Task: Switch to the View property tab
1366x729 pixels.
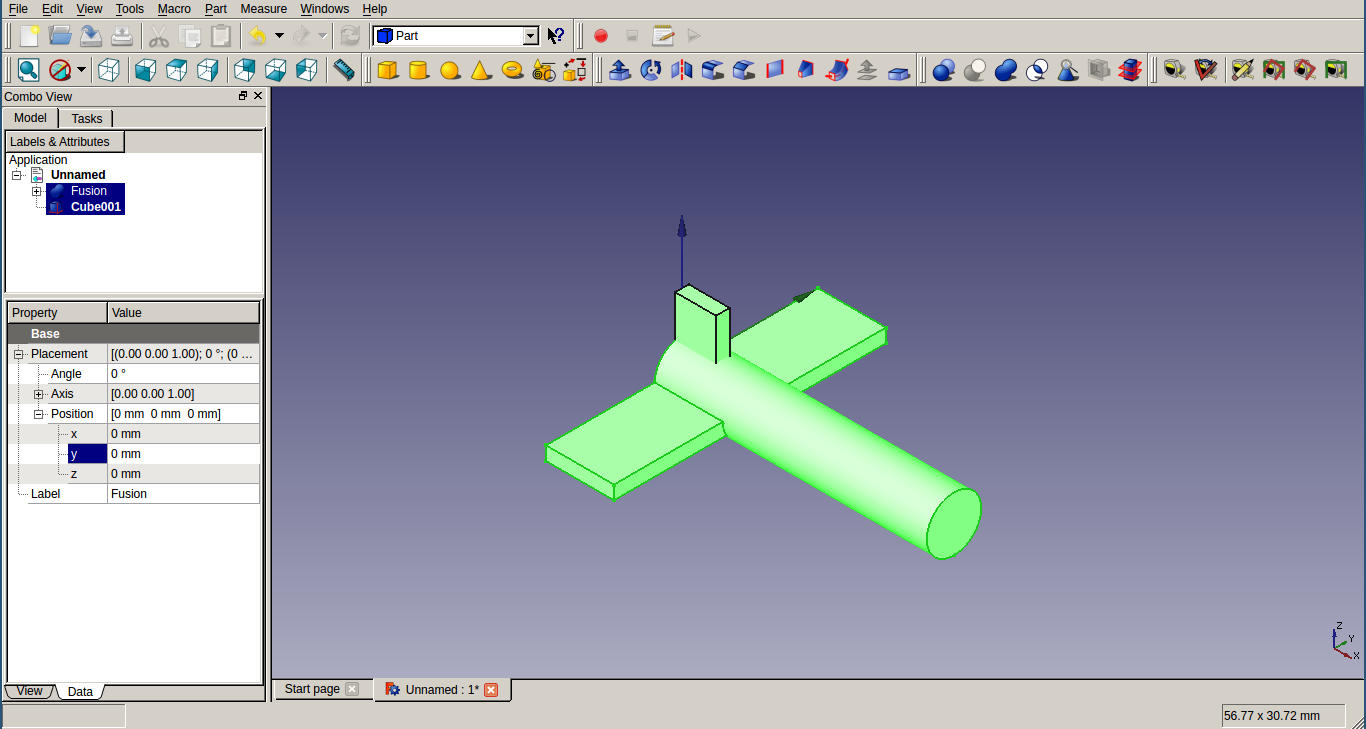Action: click(30, 691)
